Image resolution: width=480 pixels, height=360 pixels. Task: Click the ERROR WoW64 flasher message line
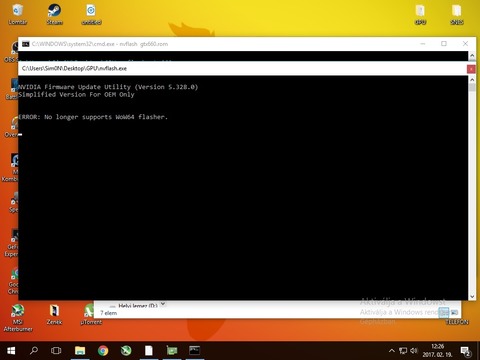[x=93, y=117]
